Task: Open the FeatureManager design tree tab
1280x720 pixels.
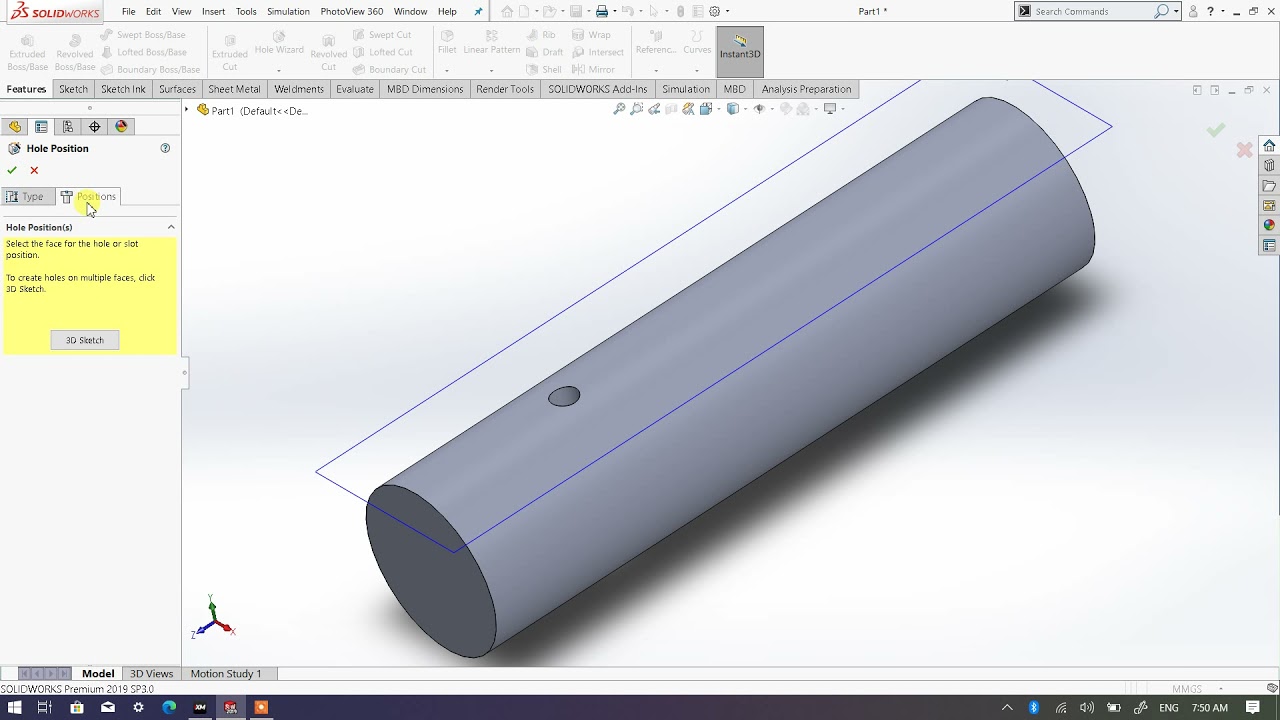Action: 14,126
